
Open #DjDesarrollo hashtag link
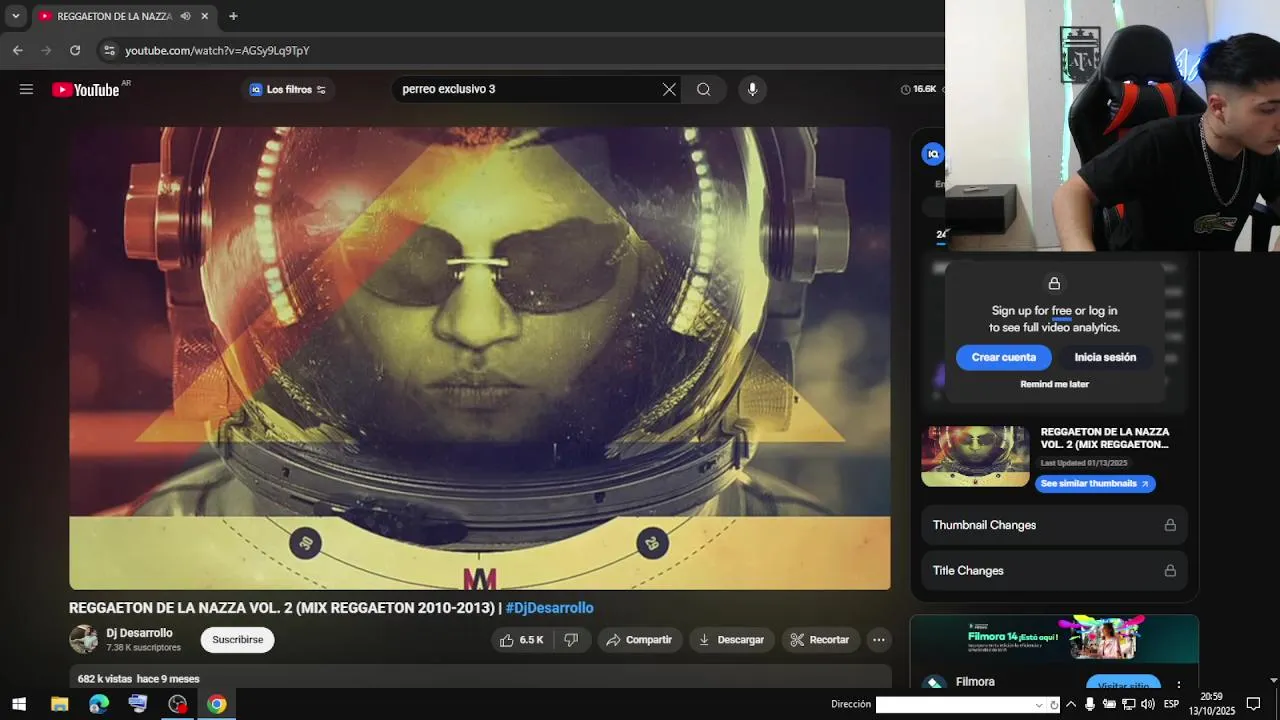(549, 608)
